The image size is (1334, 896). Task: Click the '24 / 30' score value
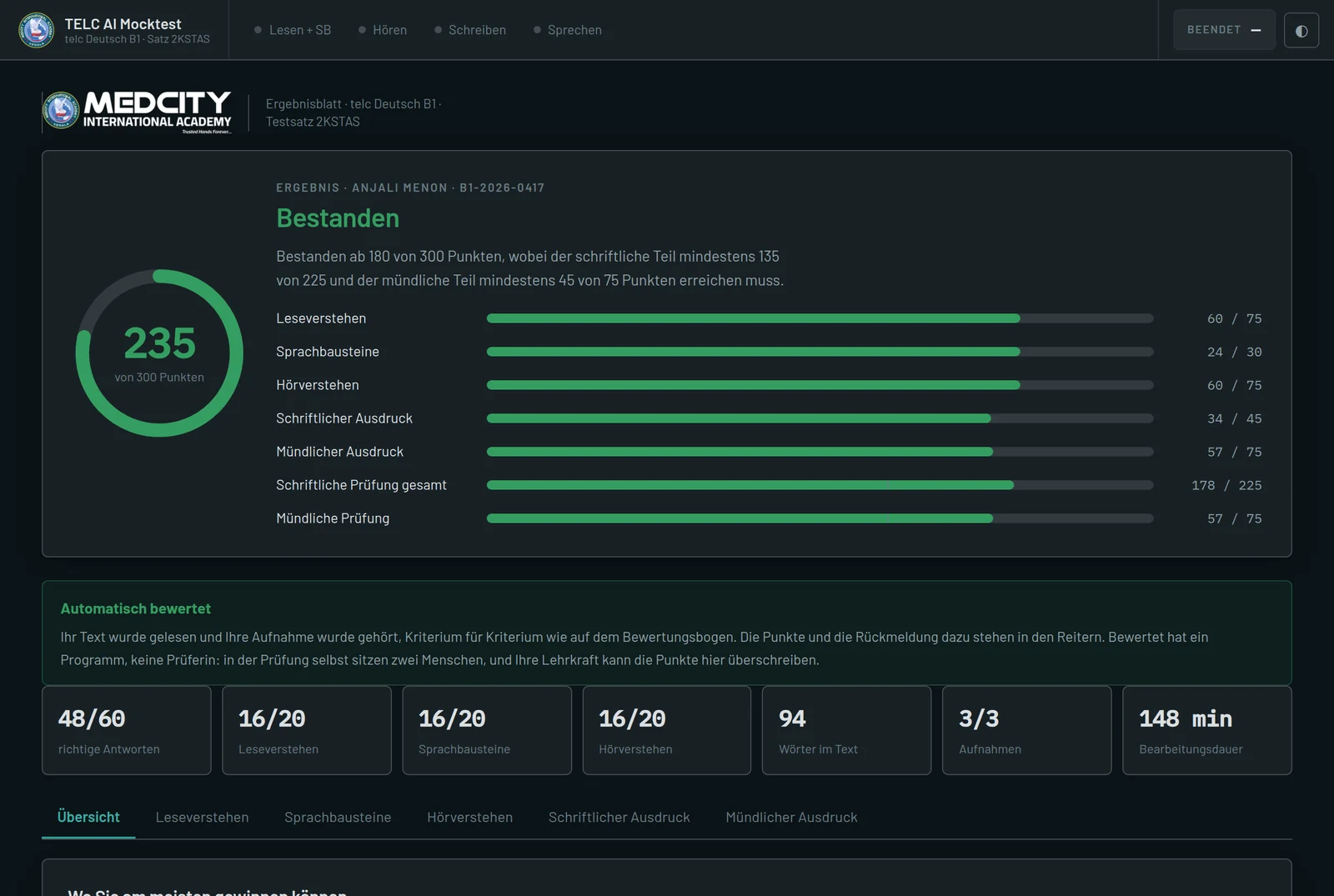pyautogui.click(x=1234, y=352)
